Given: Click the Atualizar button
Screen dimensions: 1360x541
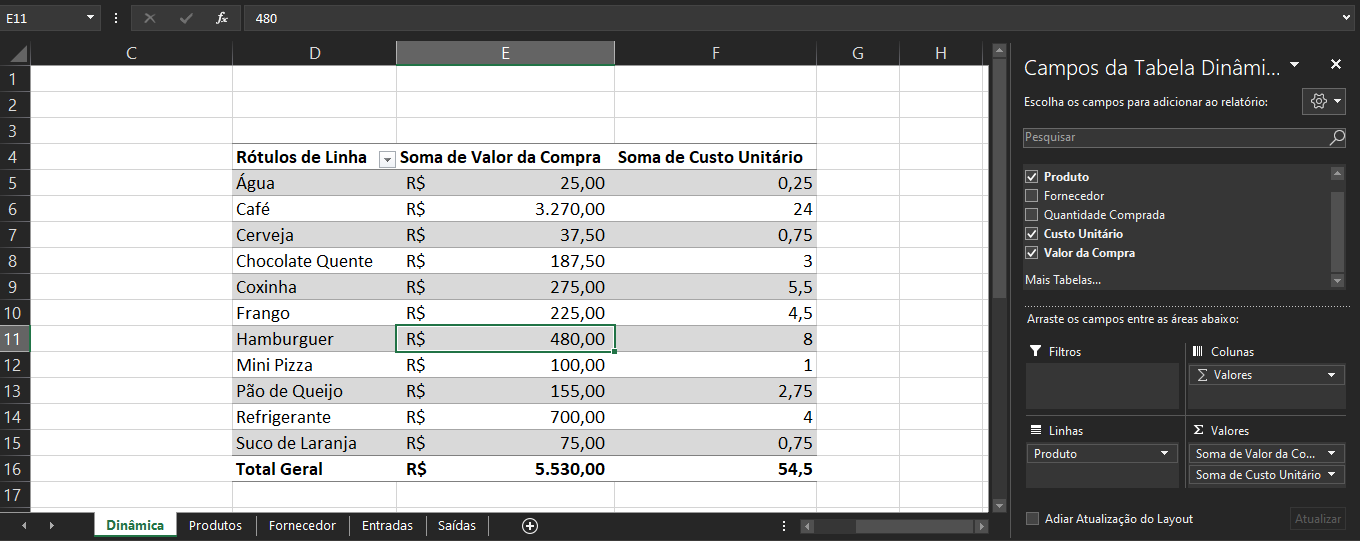Looking at the screenshot, I should pos(1317,518).
